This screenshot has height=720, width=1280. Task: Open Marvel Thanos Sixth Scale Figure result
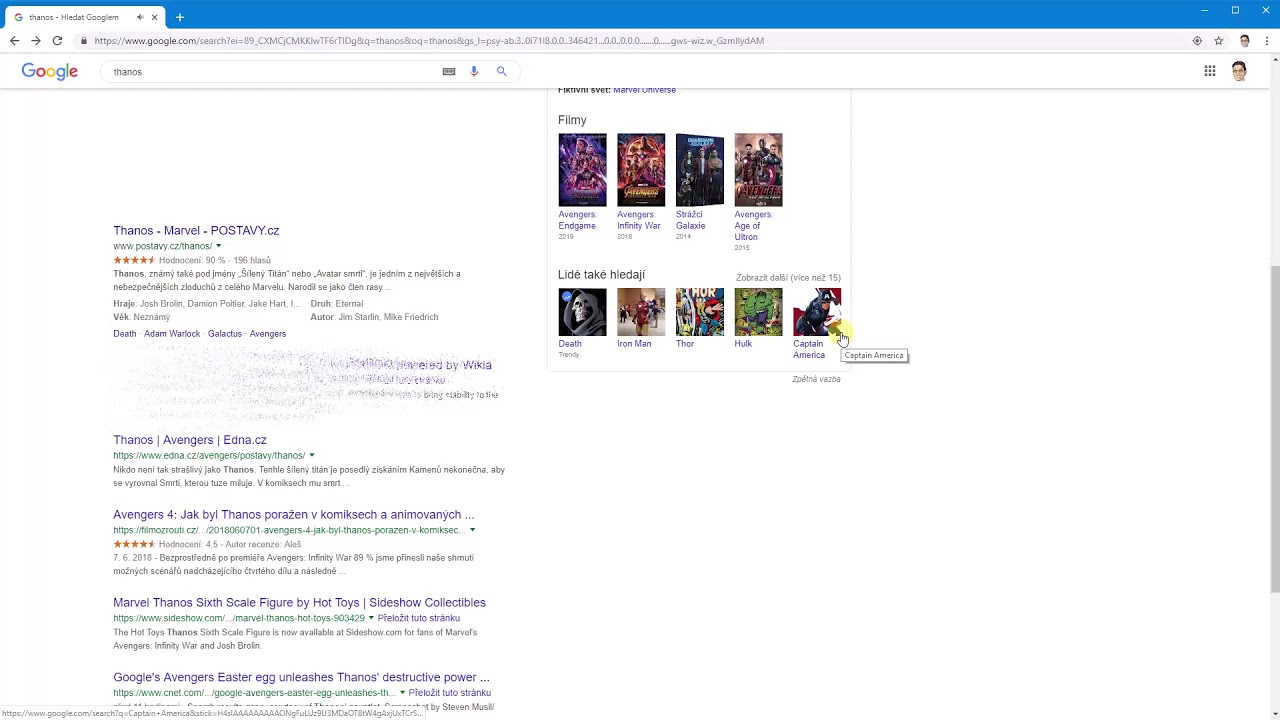pos(299,603)
